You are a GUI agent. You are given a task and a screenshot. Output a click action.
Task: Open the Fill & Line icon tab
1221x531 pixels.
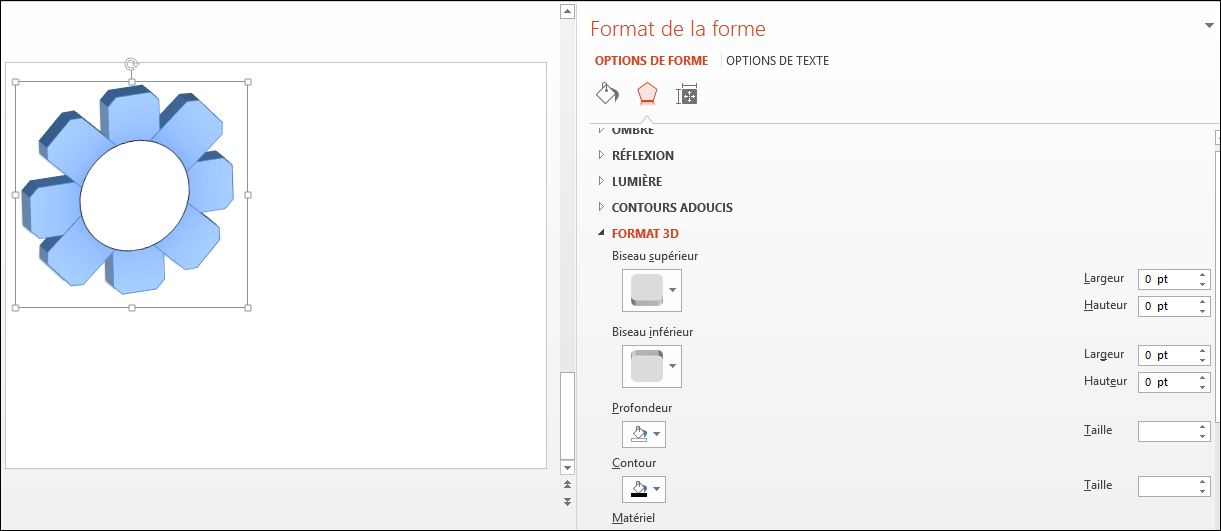[607, 94]
